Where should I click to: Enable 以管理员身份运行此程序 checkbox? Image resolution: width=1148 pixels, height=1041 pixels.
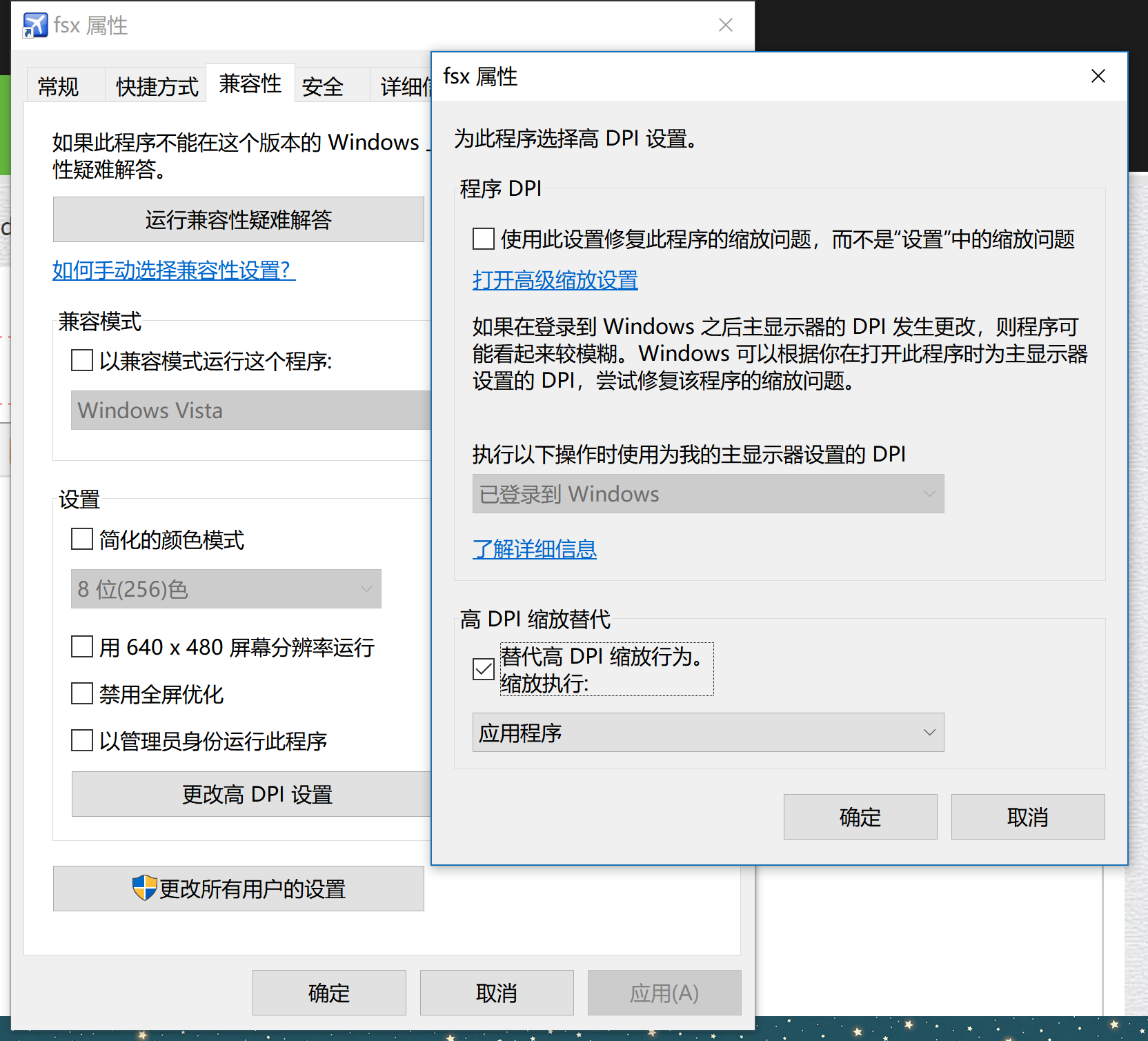pyautogui.click(x=82, y=740)
